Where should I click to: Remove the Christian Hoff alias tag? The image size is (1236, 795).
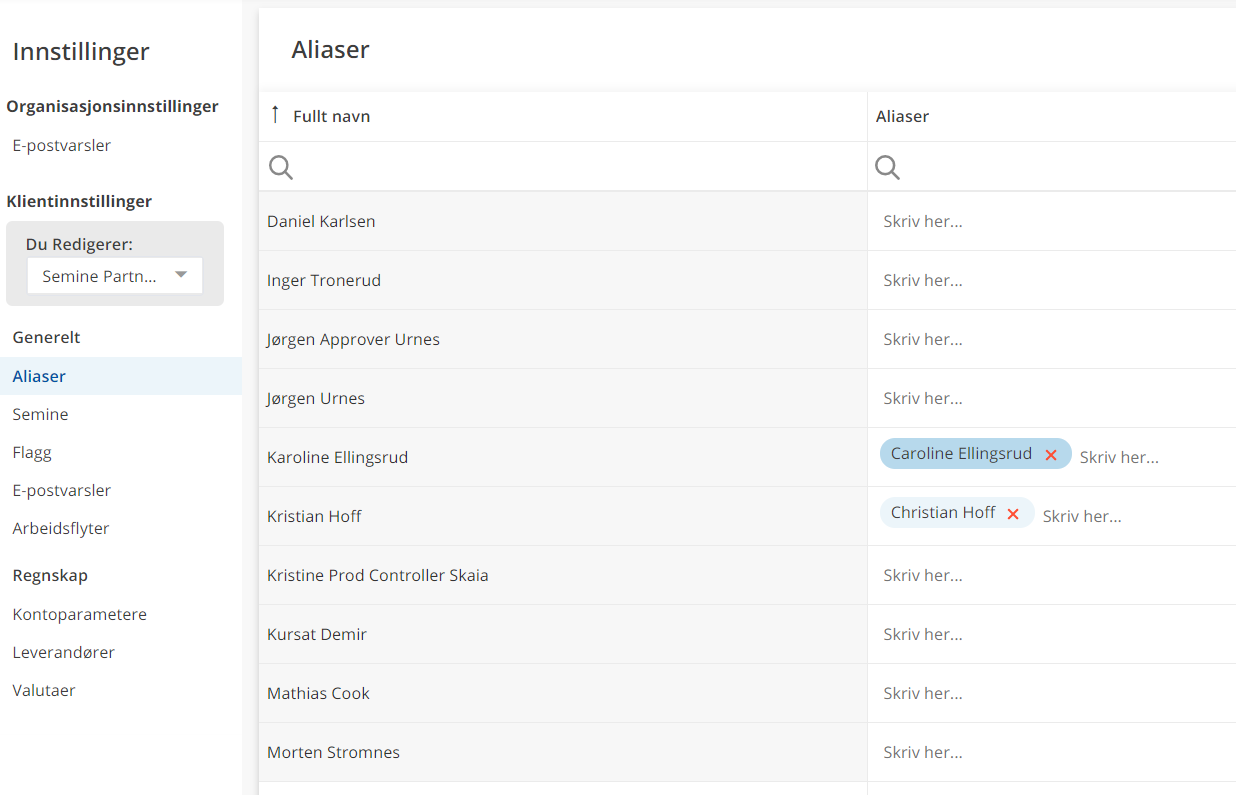pyautogui.click(x=1013, y=514)
